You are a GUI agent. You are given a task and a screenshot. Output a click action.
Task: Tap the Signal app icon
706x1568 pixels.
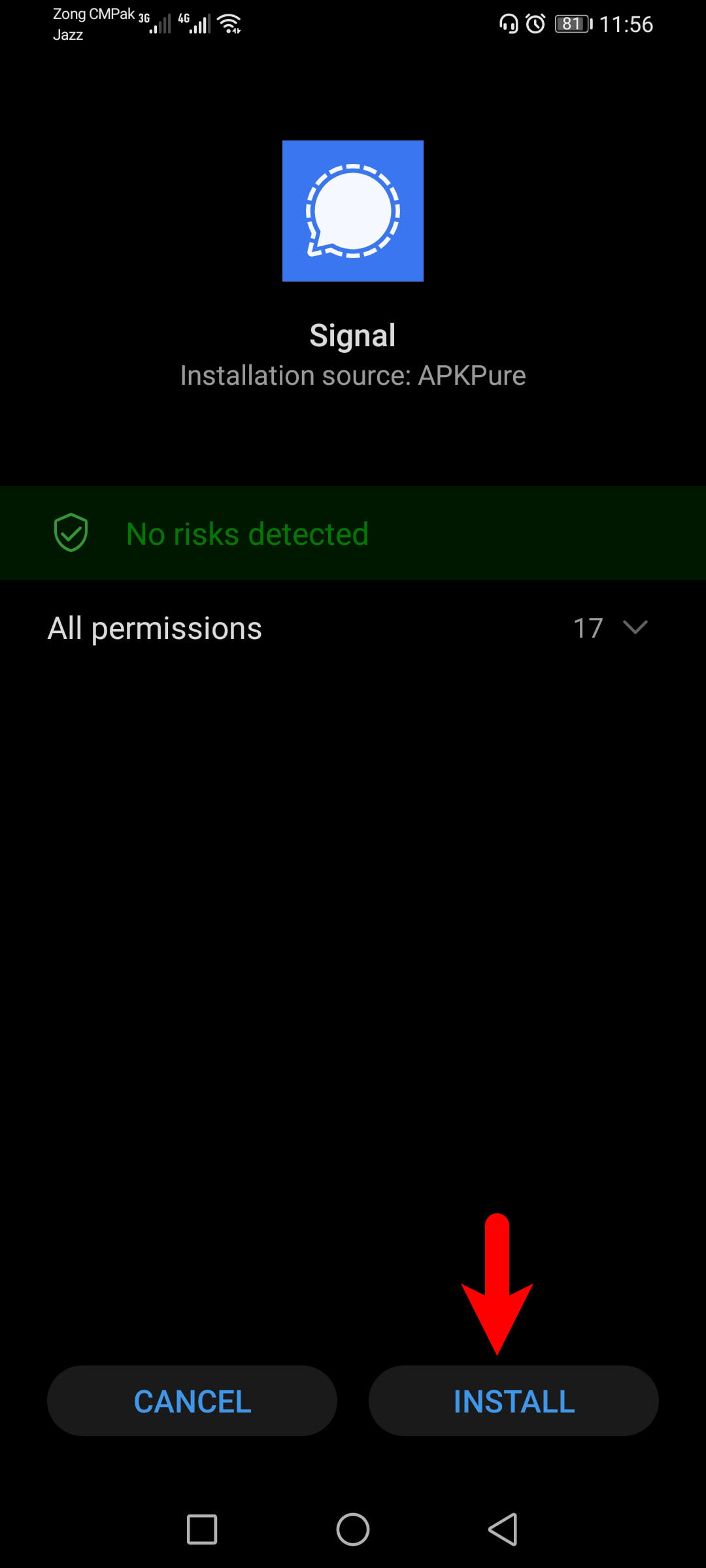pos(353,211)
